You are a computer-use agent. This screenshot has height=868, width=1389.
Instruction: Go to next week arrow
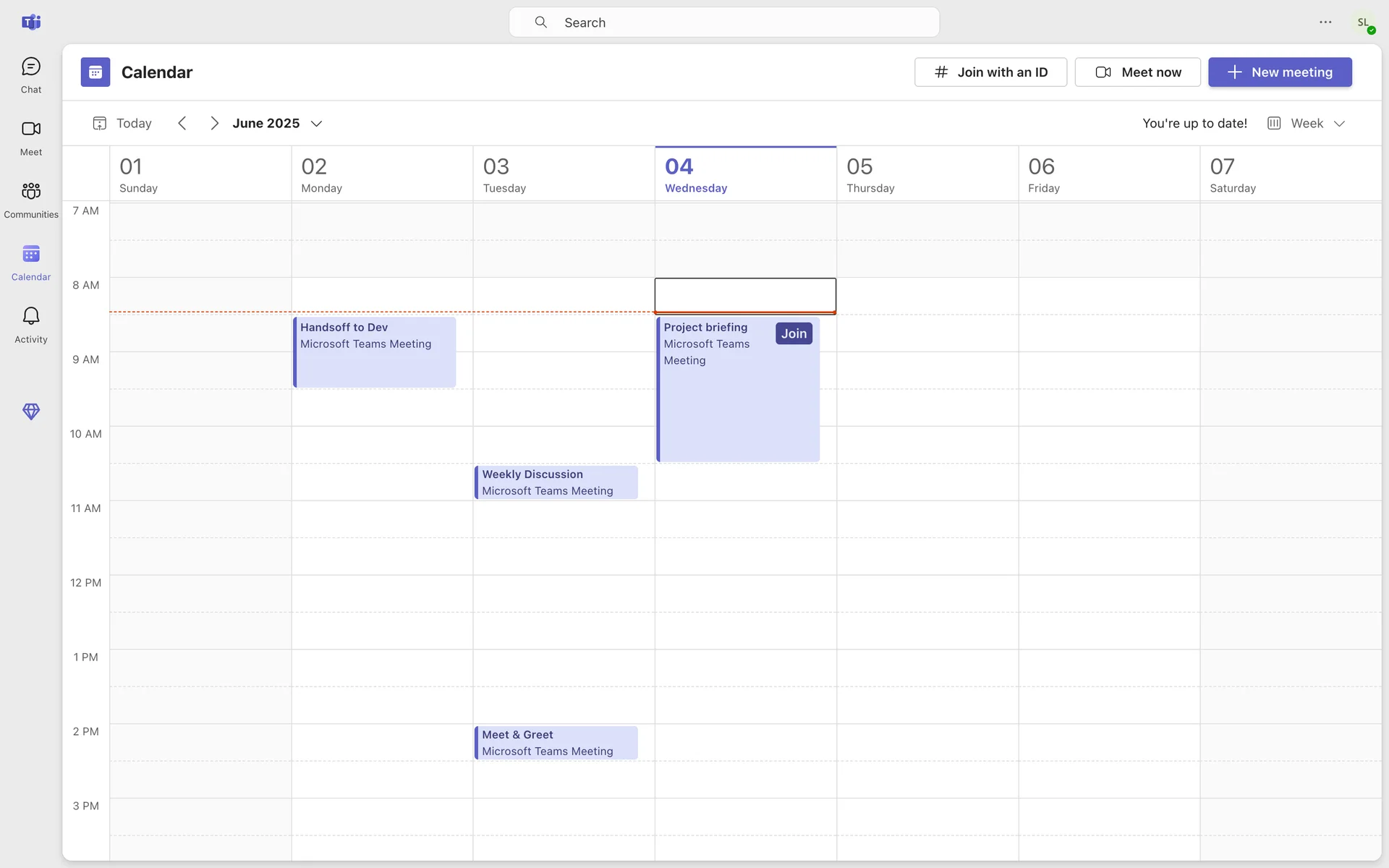pos(214,123)
